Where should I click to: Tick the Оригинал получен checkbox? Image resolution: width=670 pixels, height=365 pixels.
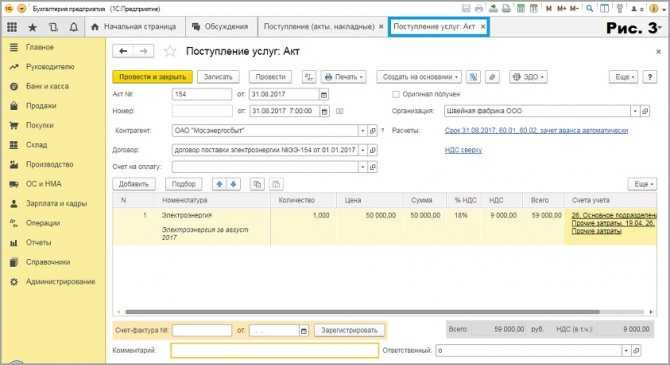click(396, 94)
